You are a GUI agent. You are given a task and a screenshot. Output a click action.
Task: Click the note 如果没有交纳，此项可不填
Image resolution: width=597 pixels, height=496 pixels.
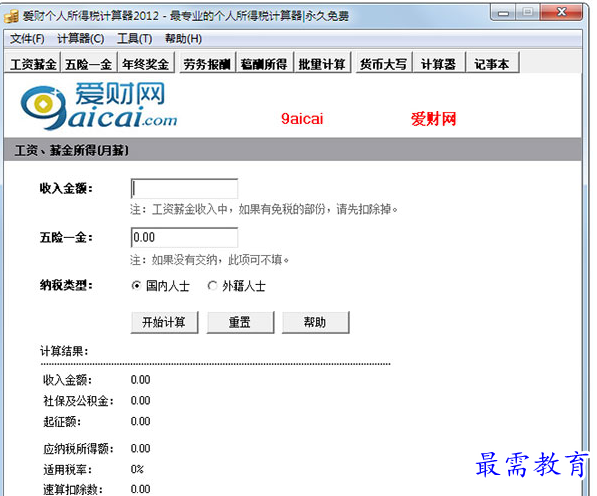(x=209, y=260)
